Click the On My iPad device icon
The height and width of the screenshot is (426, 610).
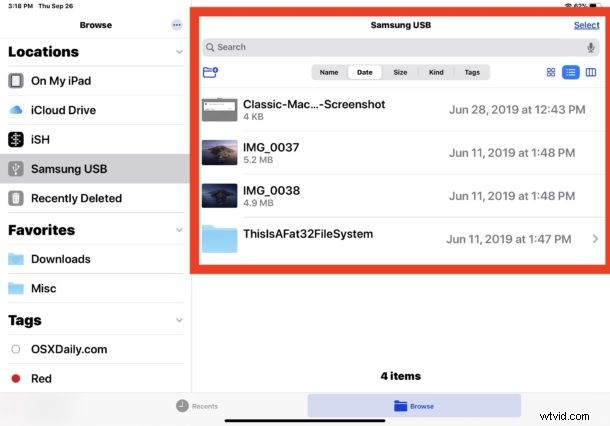coord(16,81)
